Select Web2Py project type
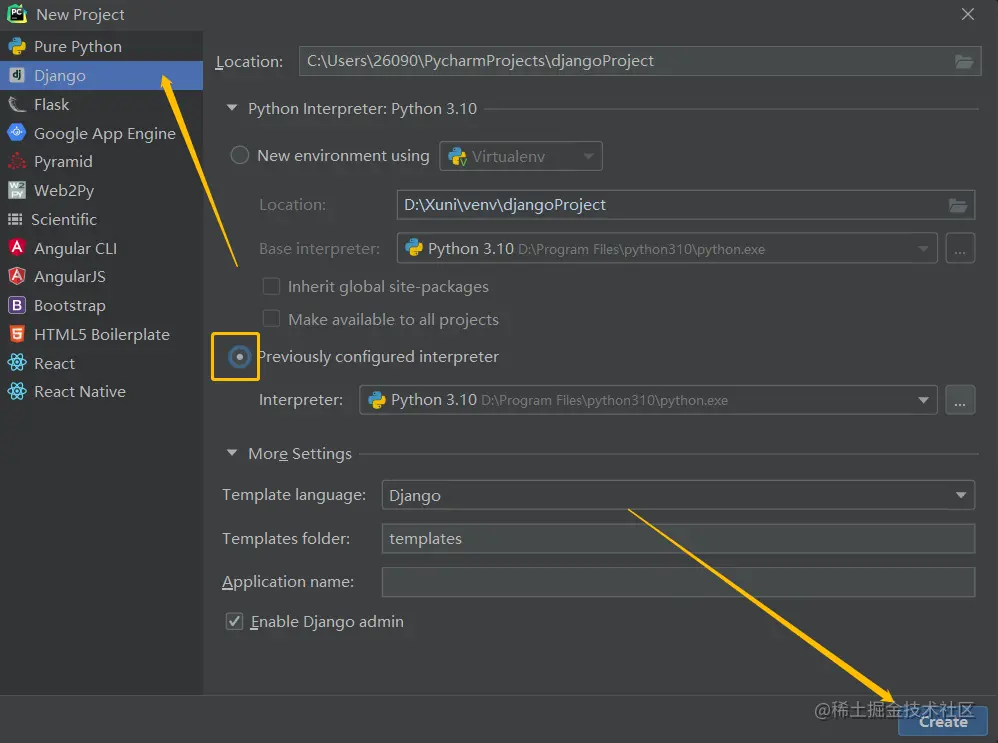998x743 pixels. click(x=101, y=190)
